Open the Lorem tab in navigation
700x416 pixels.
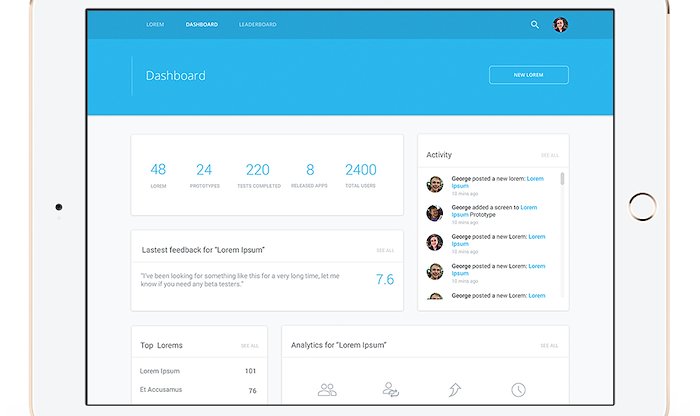tap(155, 24)
